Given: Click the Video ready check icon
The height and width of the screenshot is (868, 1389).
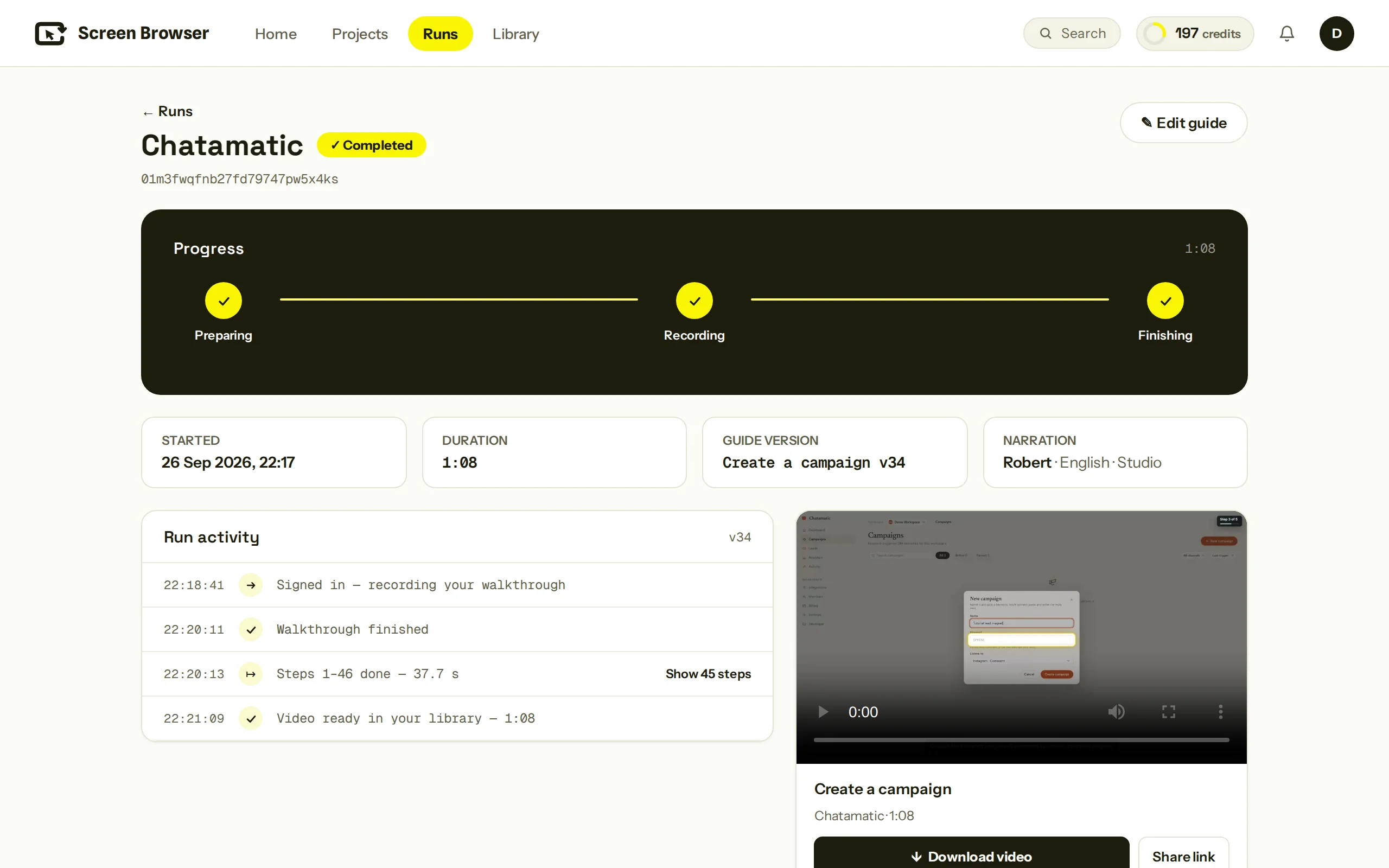Looking at the screenshot, I should pyautogui.click(x=251, y=718).
